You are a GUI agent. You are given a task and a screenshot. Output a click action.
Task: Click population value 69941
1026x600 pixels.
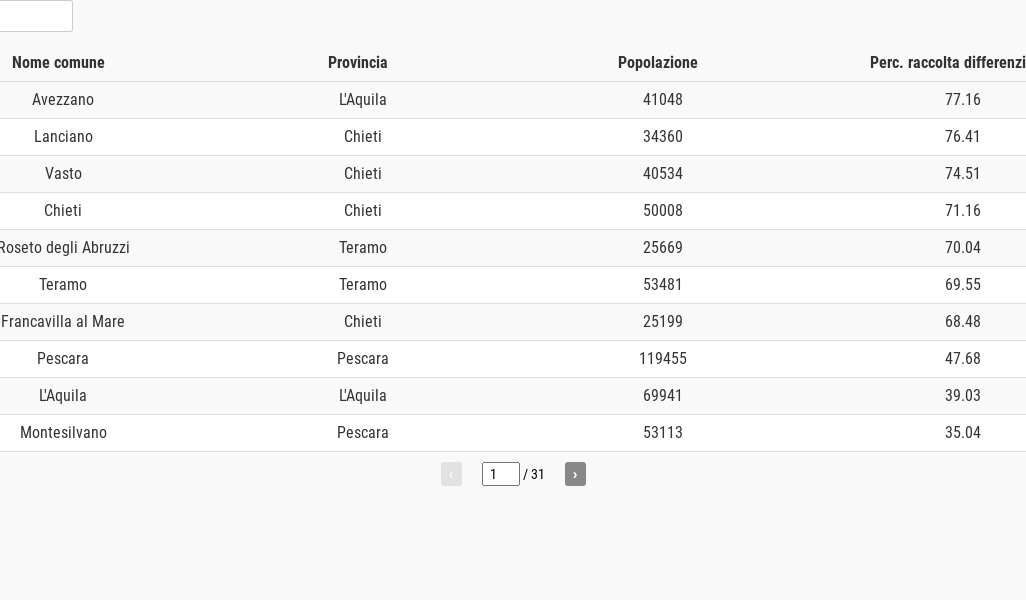coord(663,396)
